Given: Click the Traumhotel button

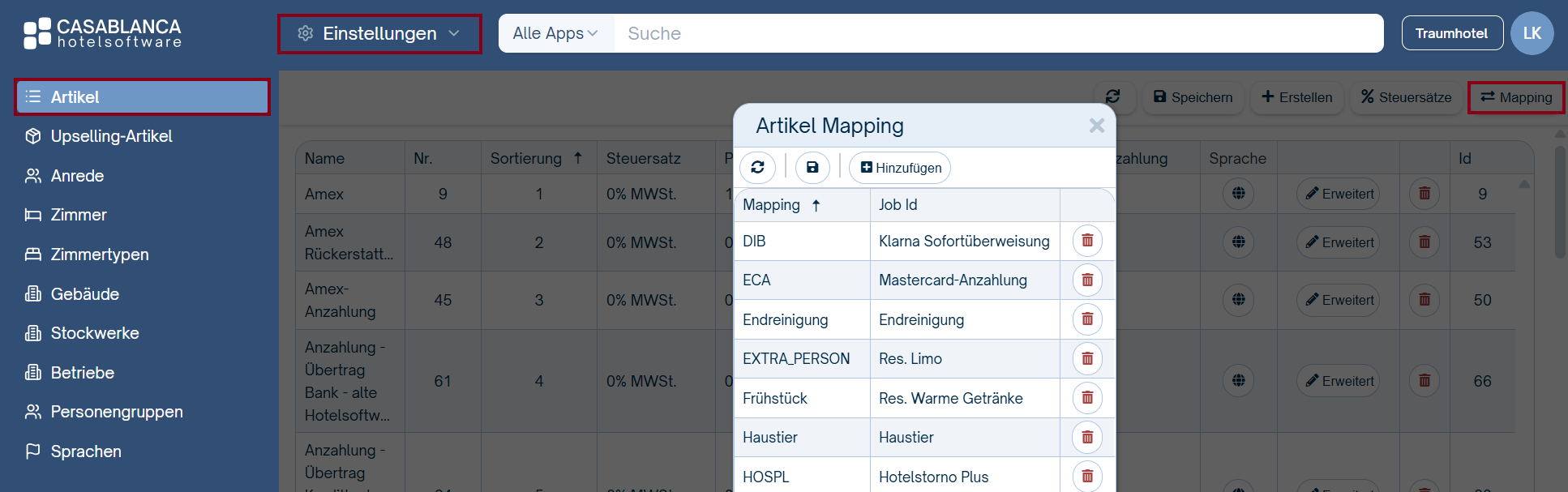Looking at the screenshot, I should point(1451,33).
